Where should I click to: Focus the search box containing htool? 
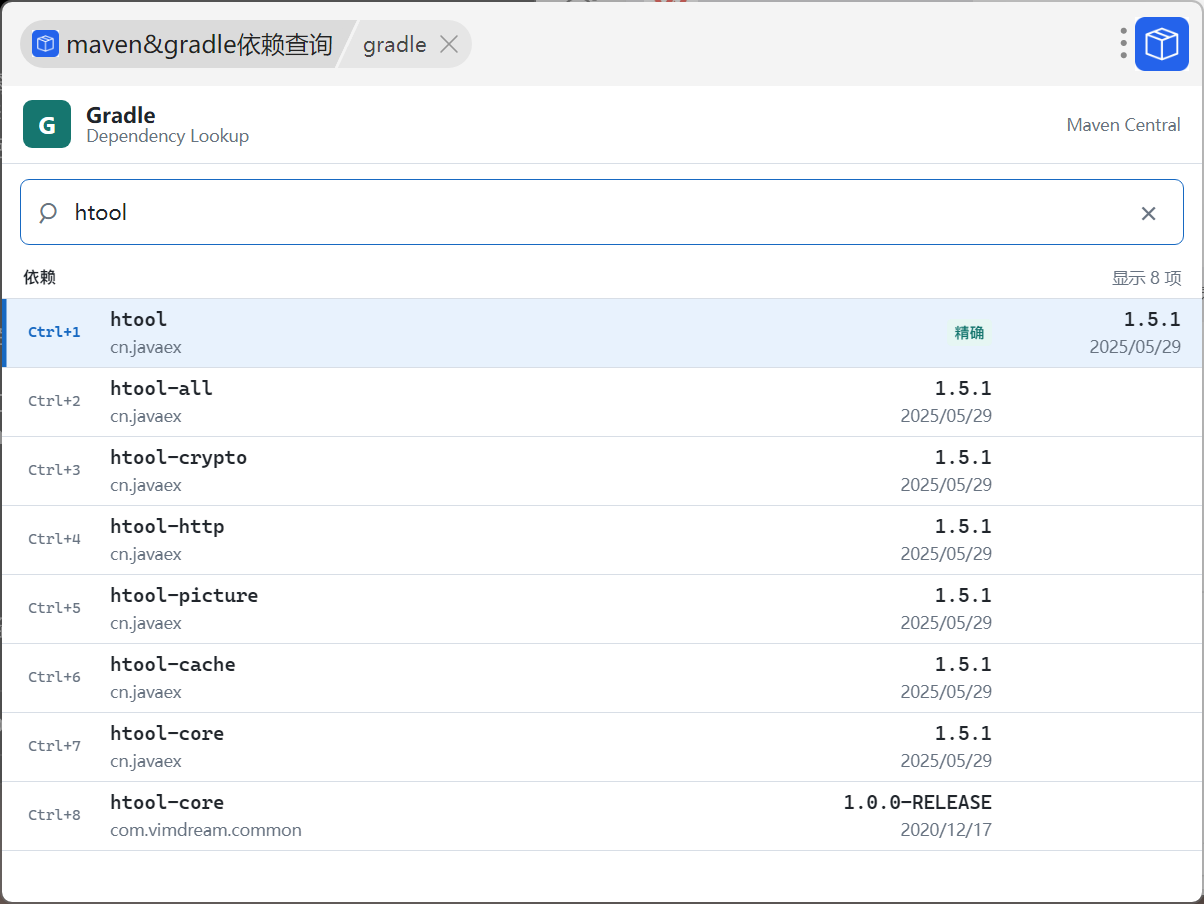(602, 212)
